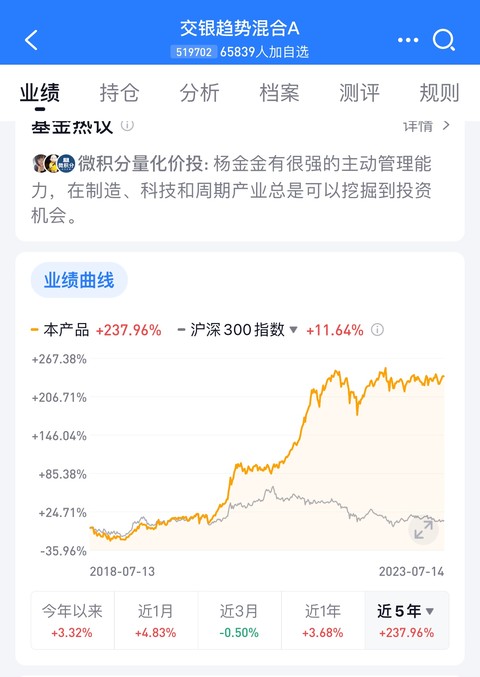Switch to the 分析 tab
This screenshot has height=677, width=480.
tap(199, 92)
